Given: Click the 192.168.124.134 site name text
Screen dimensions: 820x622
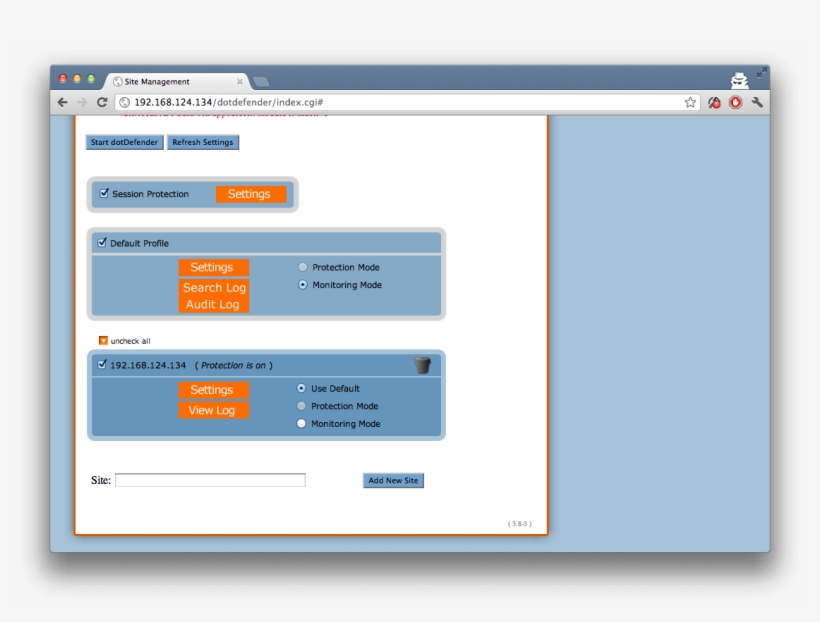Looking at the screenshot, I should click(x=148, y=365).
